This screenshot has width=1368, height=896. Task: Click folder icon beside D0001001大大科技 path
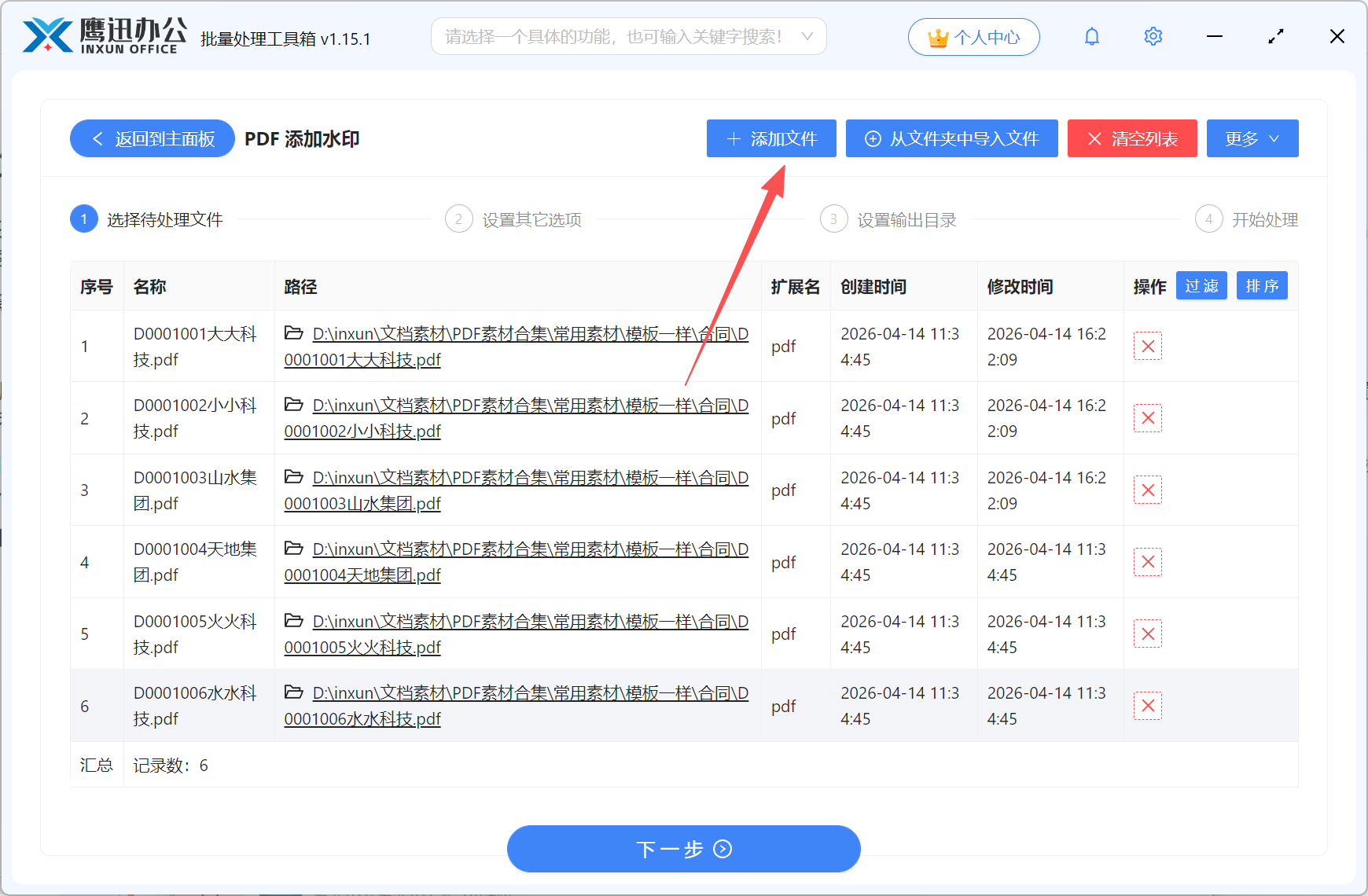pos(293,333)
